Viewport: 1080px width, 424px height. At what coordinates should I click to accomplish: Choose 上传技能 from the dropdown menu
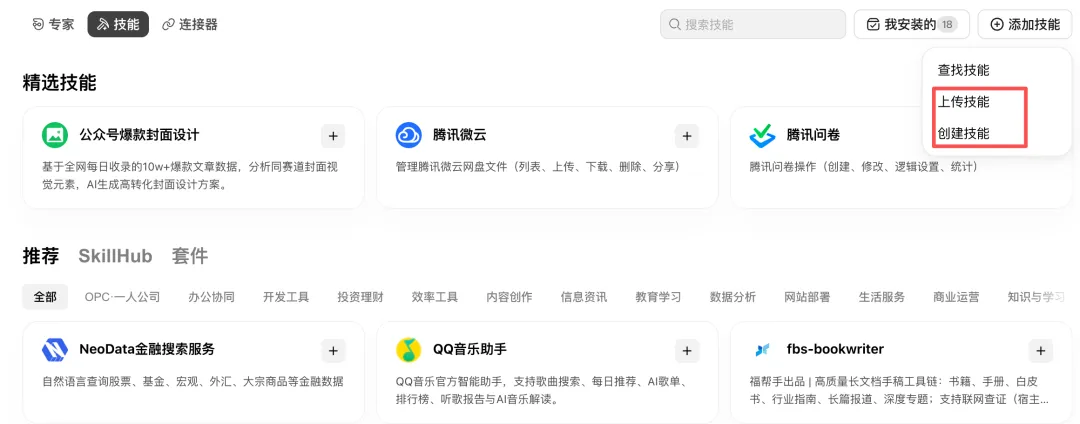pyautogui.click(x=964, y=101)
